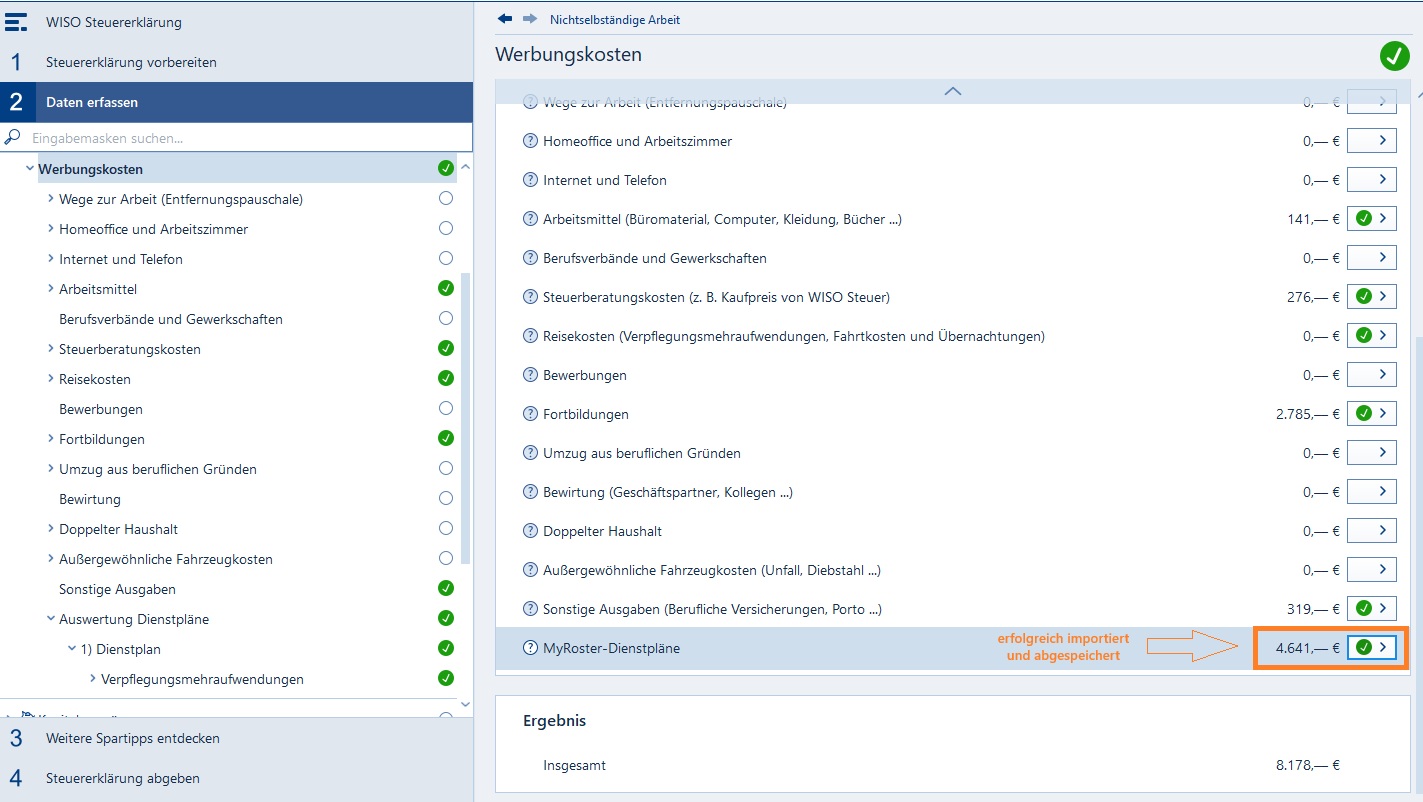Viewport: 1423px width, 802px height.
Task: Click the large green checkmark next to Werbungskosten heading
Action: pyautogui.click(x=1394, y=56)
